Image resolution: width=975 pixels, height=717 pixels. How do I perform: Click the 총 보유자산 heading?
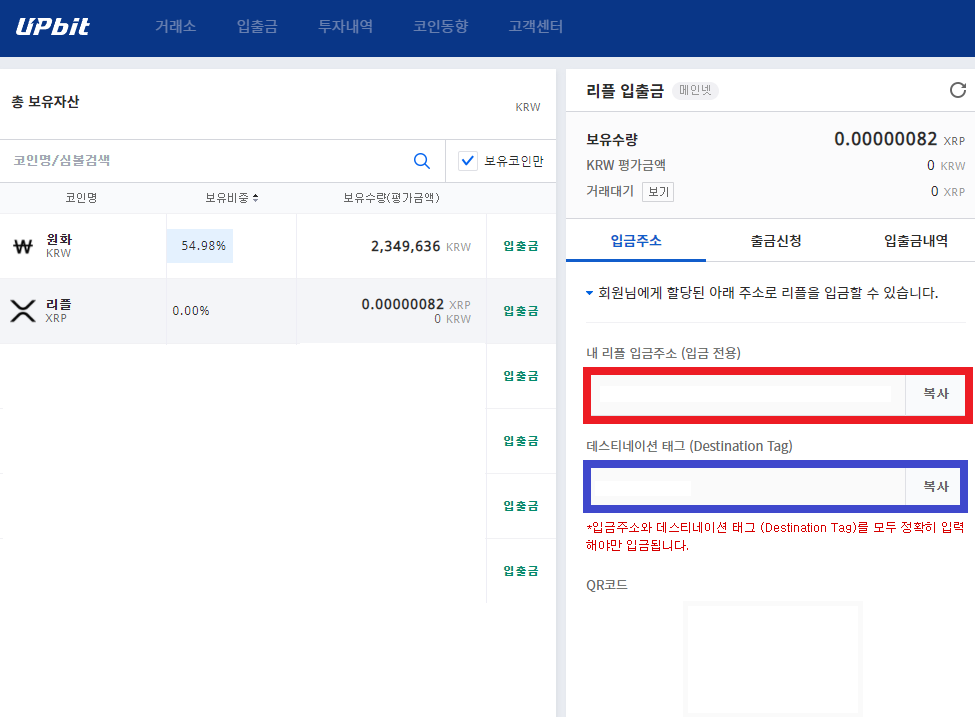(x=45, y=101)
